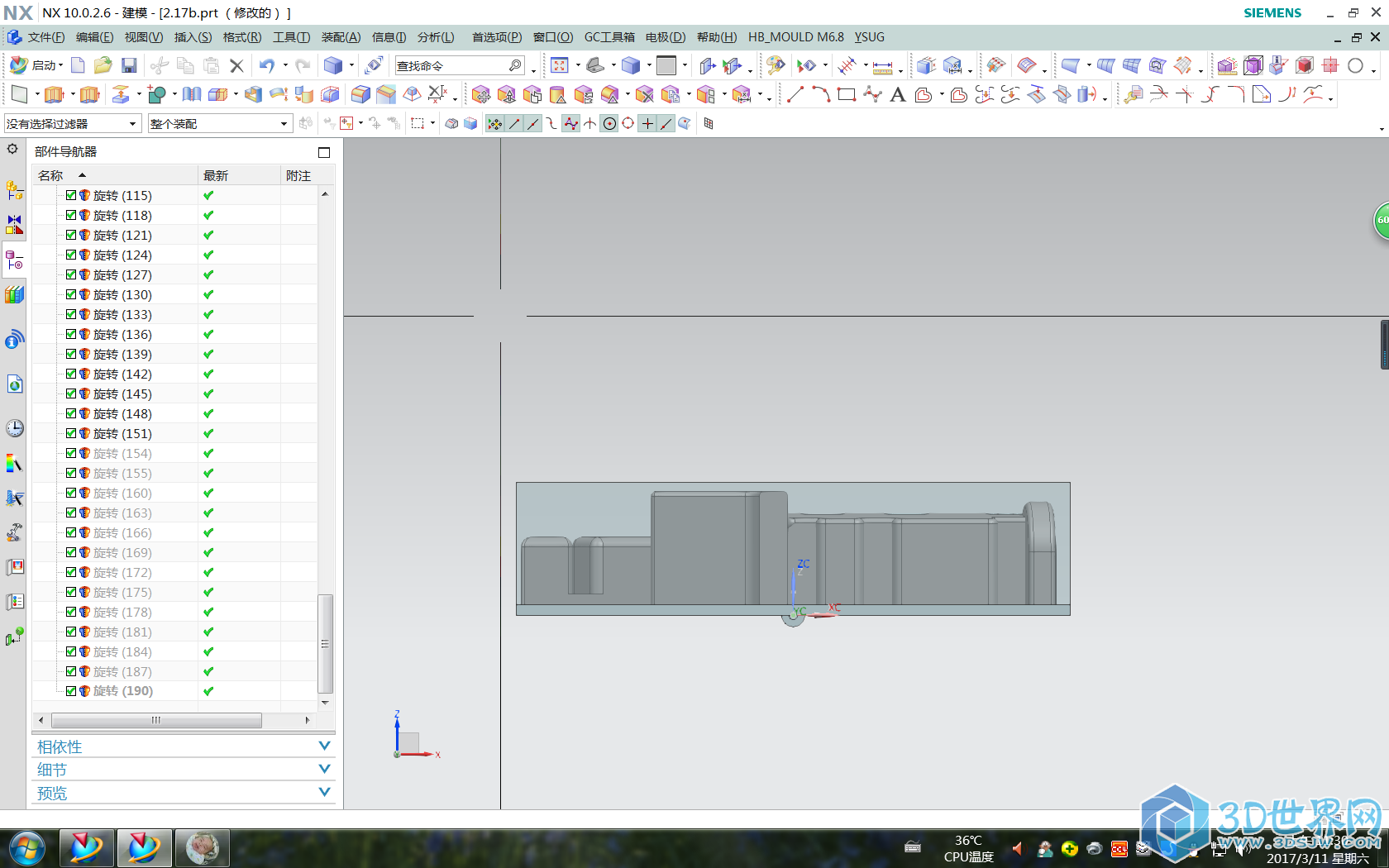Open the 没有选择过滤器 selection filter dropdown

(72, 124)
